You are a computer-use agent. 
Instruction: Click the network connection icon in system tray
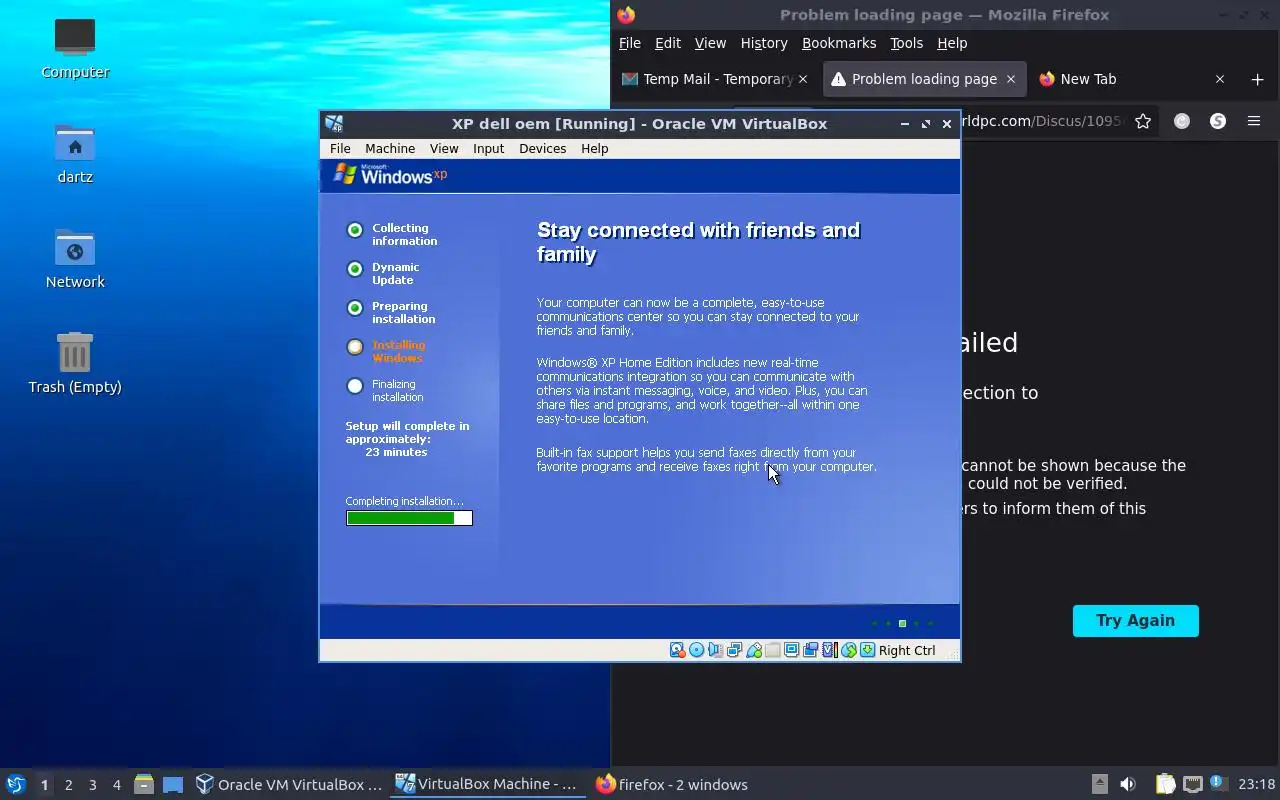coord(1192,784)
